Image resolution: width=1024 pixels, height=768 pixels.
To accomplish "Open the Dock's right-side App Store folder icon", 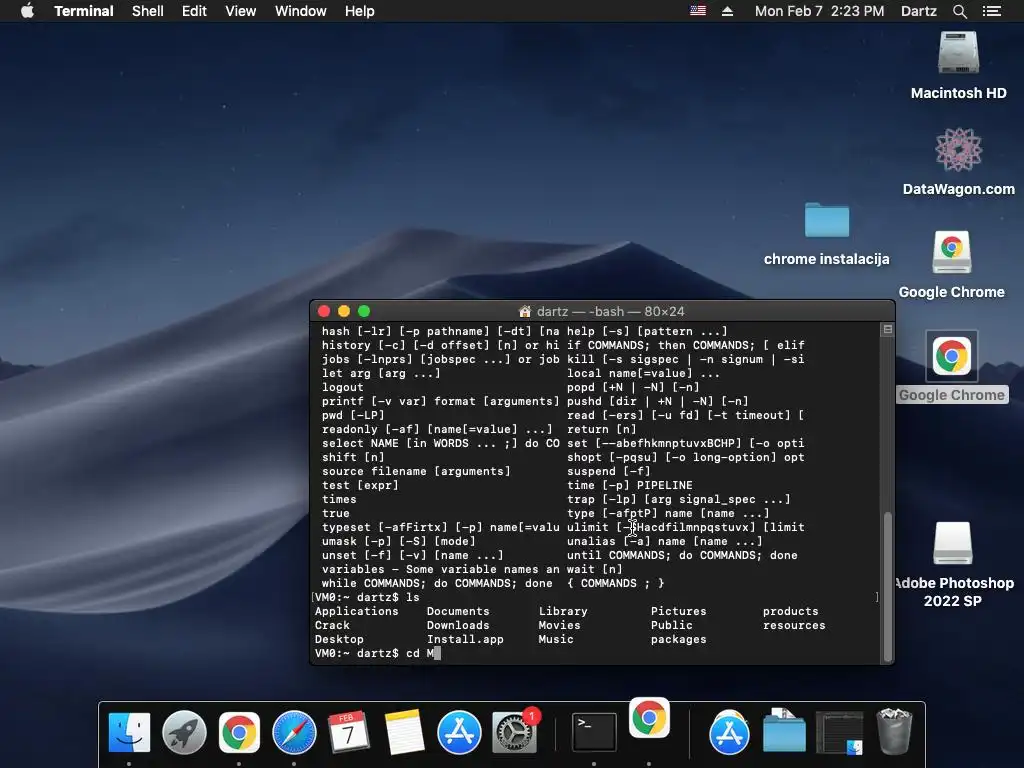I will [729, 732].
